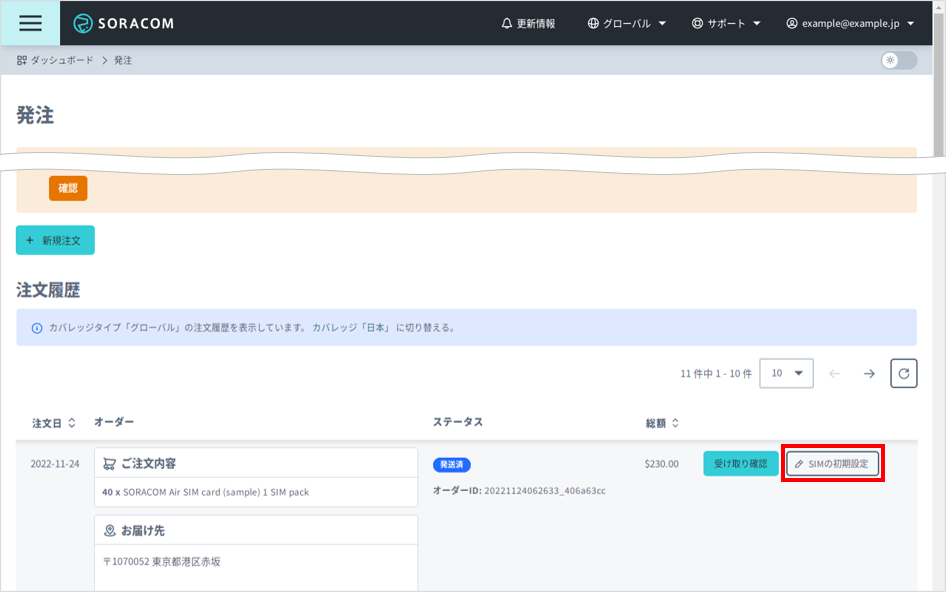Image resolution: width=946 pixels, height=592 pixels.
Task: Click the 発注 breadcrumb item
Action: 123,60
